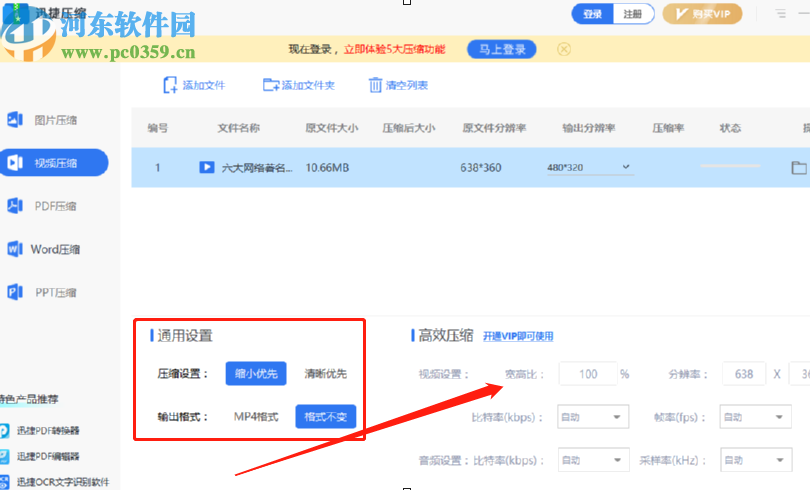Click the 原文件分辨率 column header

click(x=494, y=128)
